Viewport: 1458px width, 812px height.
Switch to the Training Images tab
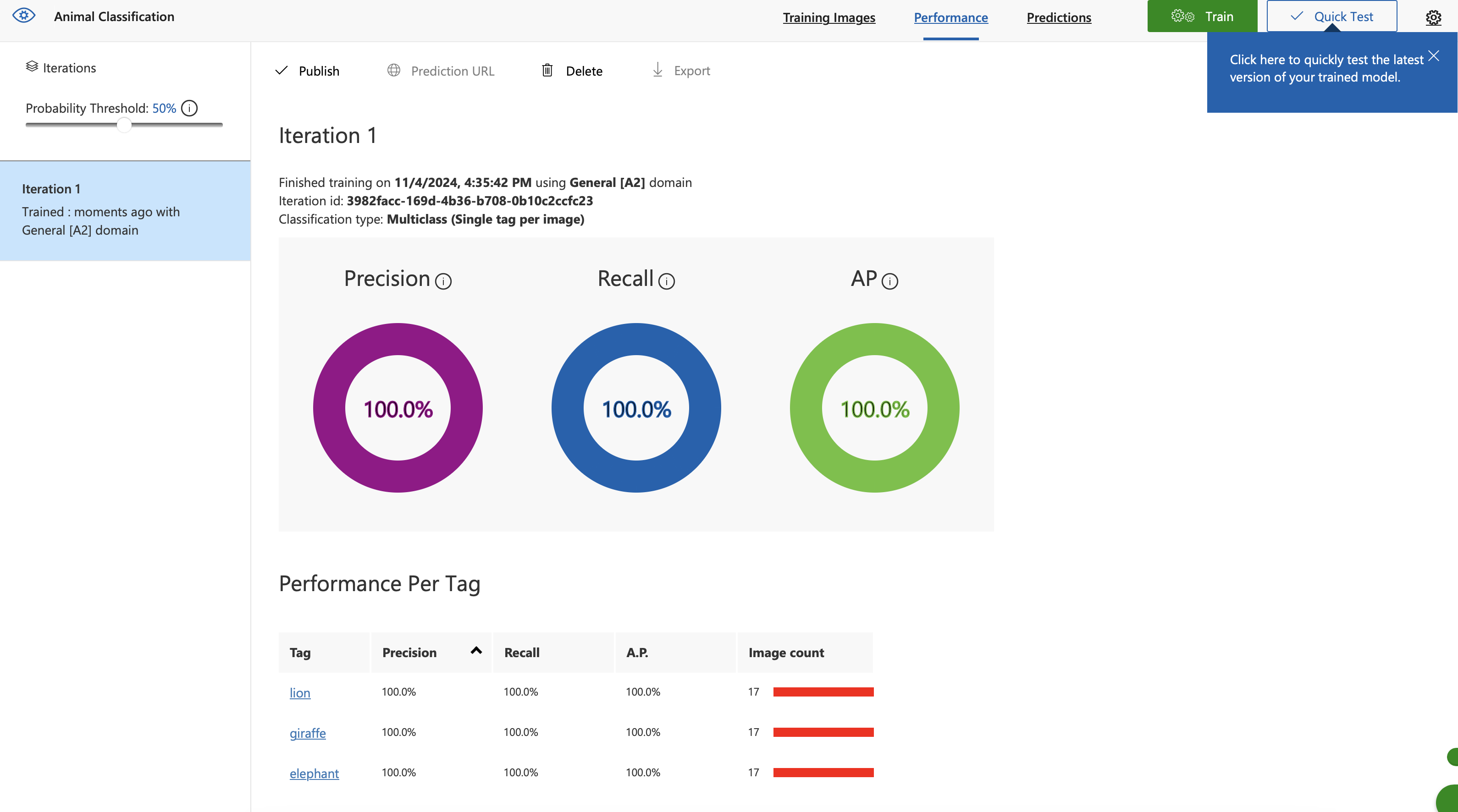point(828,17)
